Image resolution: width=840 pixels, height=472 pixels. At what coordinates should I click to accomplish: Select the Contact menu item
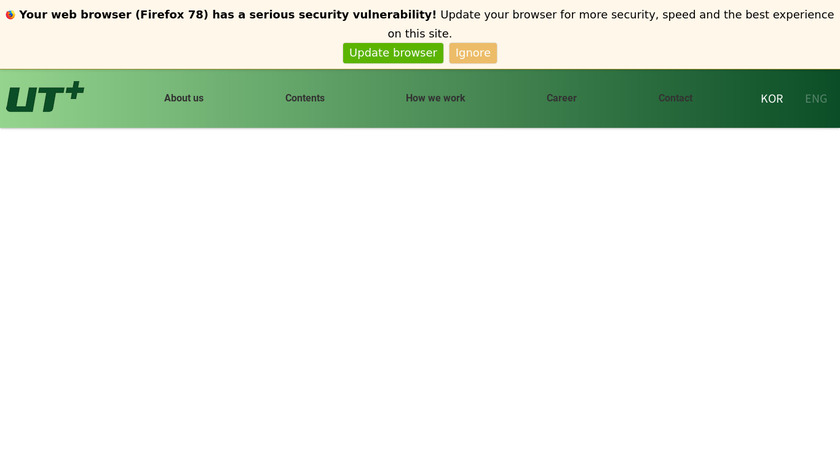[x=675, y=98]
